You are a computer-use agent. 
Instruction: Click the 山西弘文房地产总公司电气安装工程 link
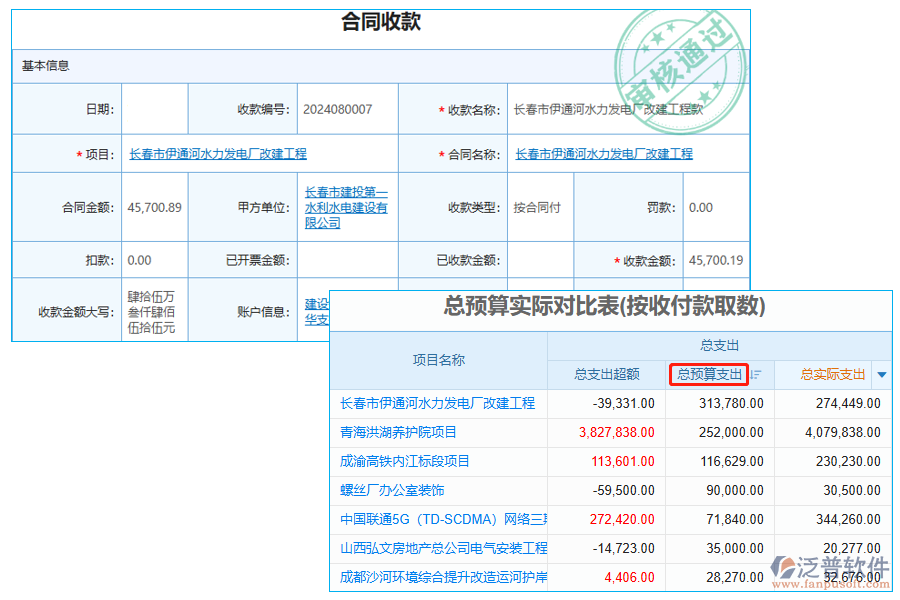click(444, 548)
